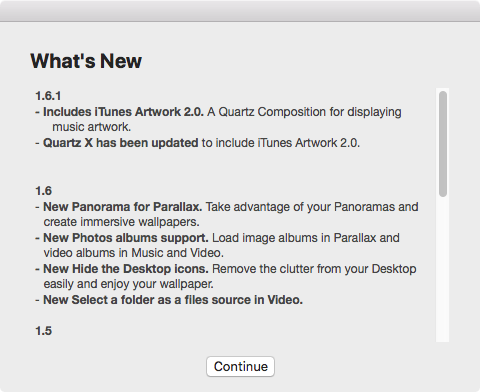The image size is (480, 392).
Task: Click "New Select a folder as a files source" entry
Action: point(173,300)
